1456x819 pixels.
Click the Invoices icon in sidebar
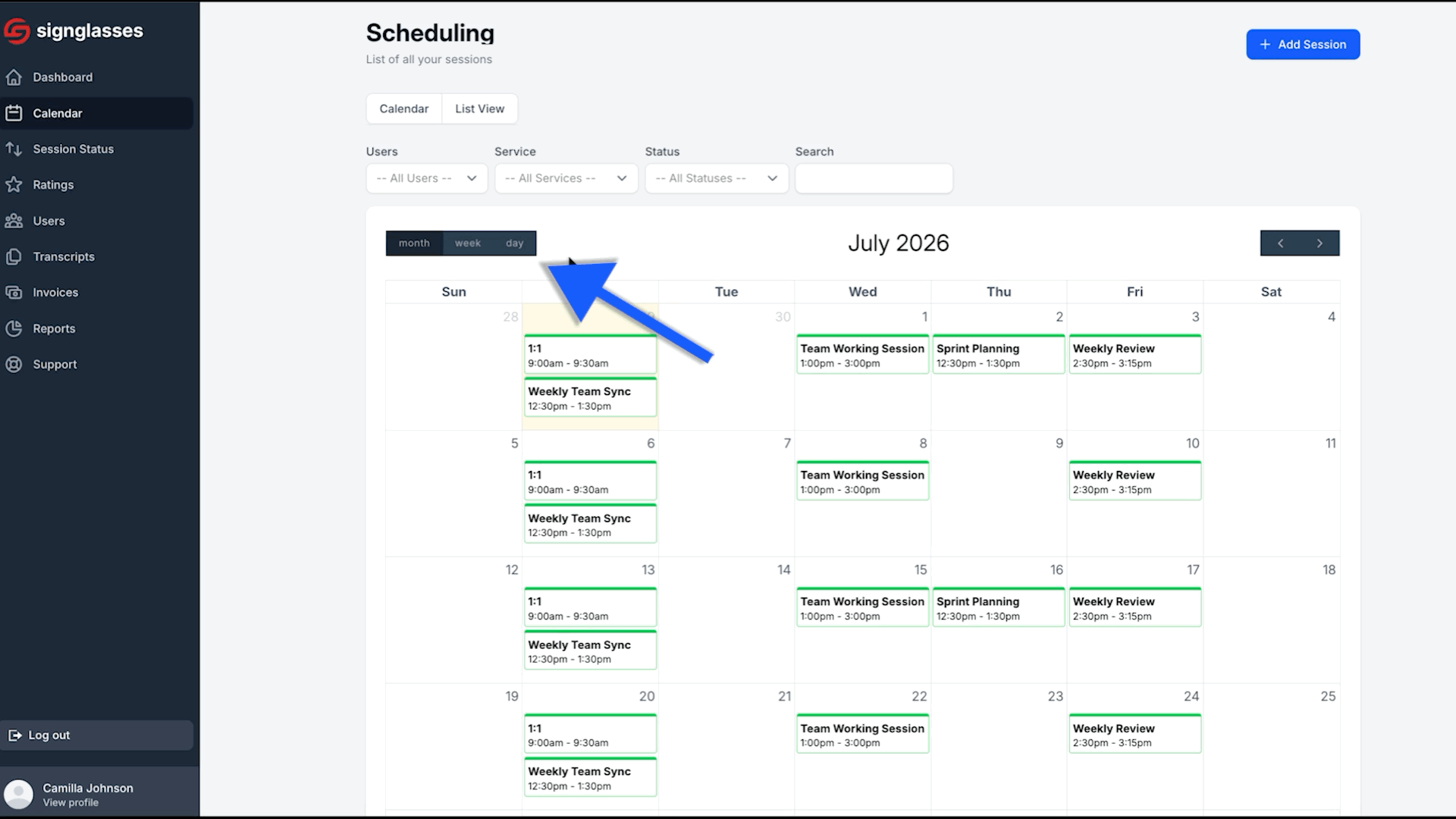pos(14,293)
